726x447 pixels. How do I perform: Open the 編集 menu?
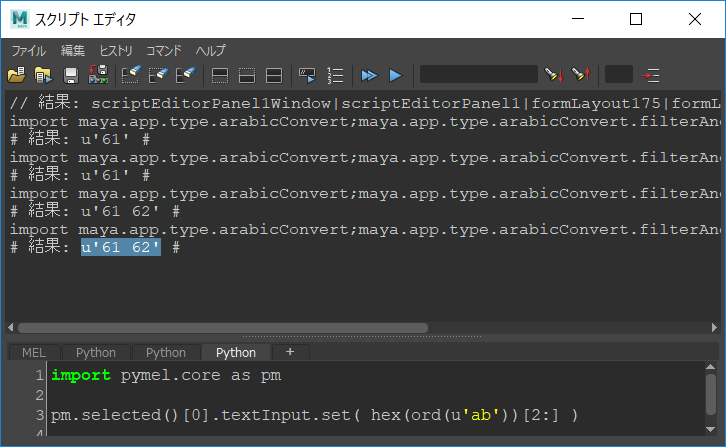tap(73, 50)
